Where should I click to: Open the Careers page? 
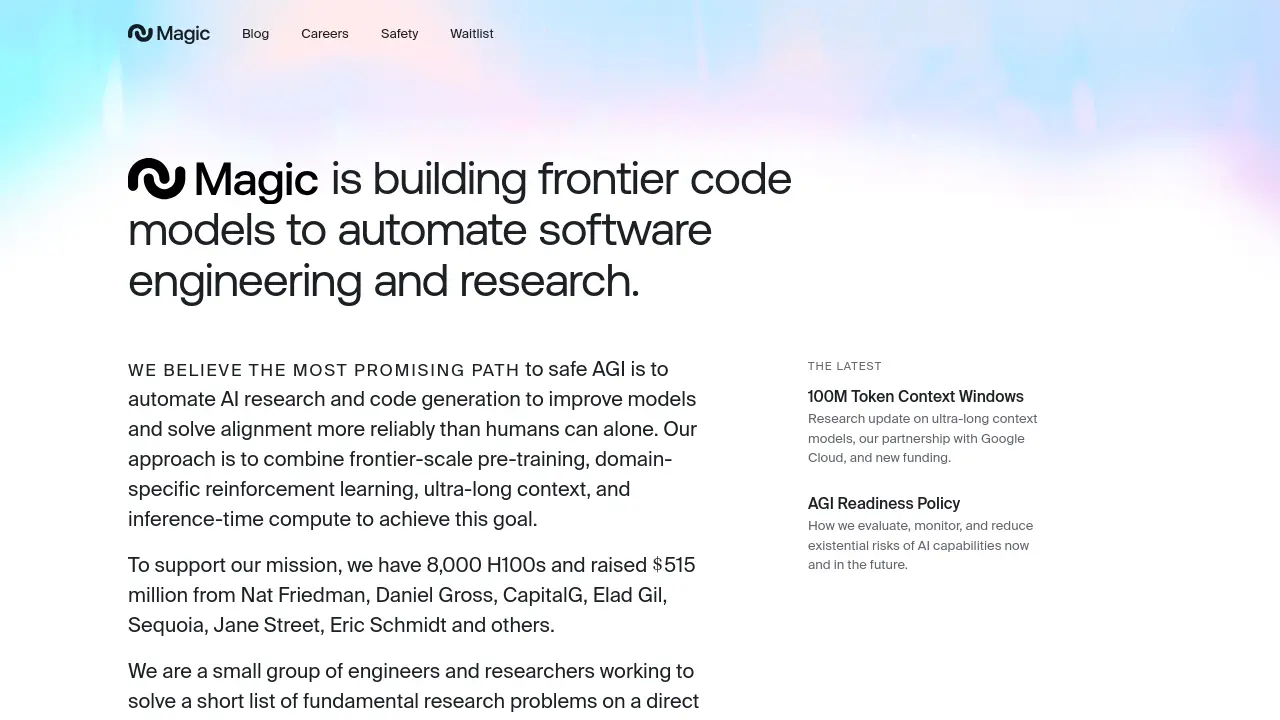[x=325, y=34]
